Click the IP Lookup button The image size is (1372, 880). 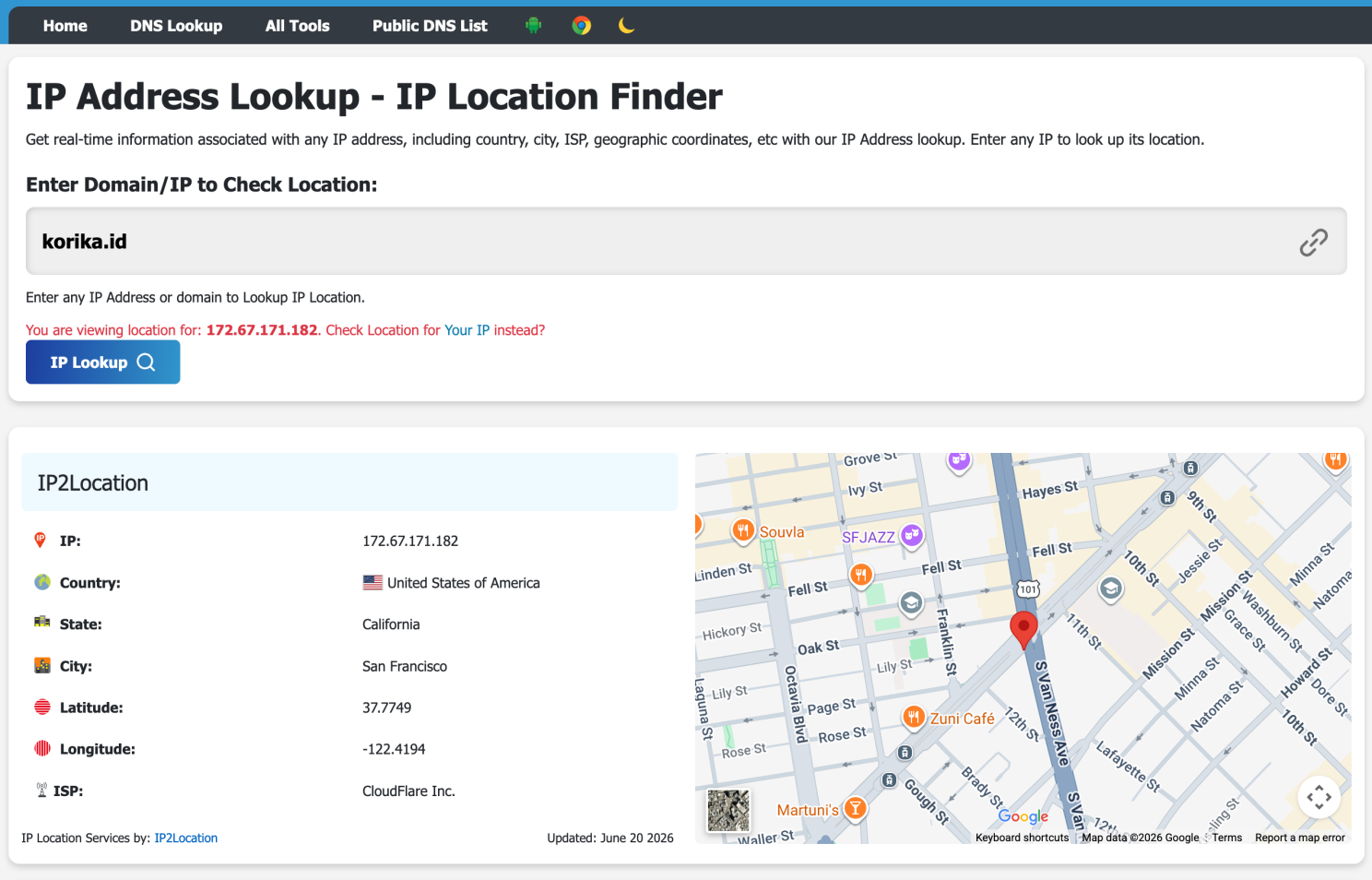tap(102, 363)
